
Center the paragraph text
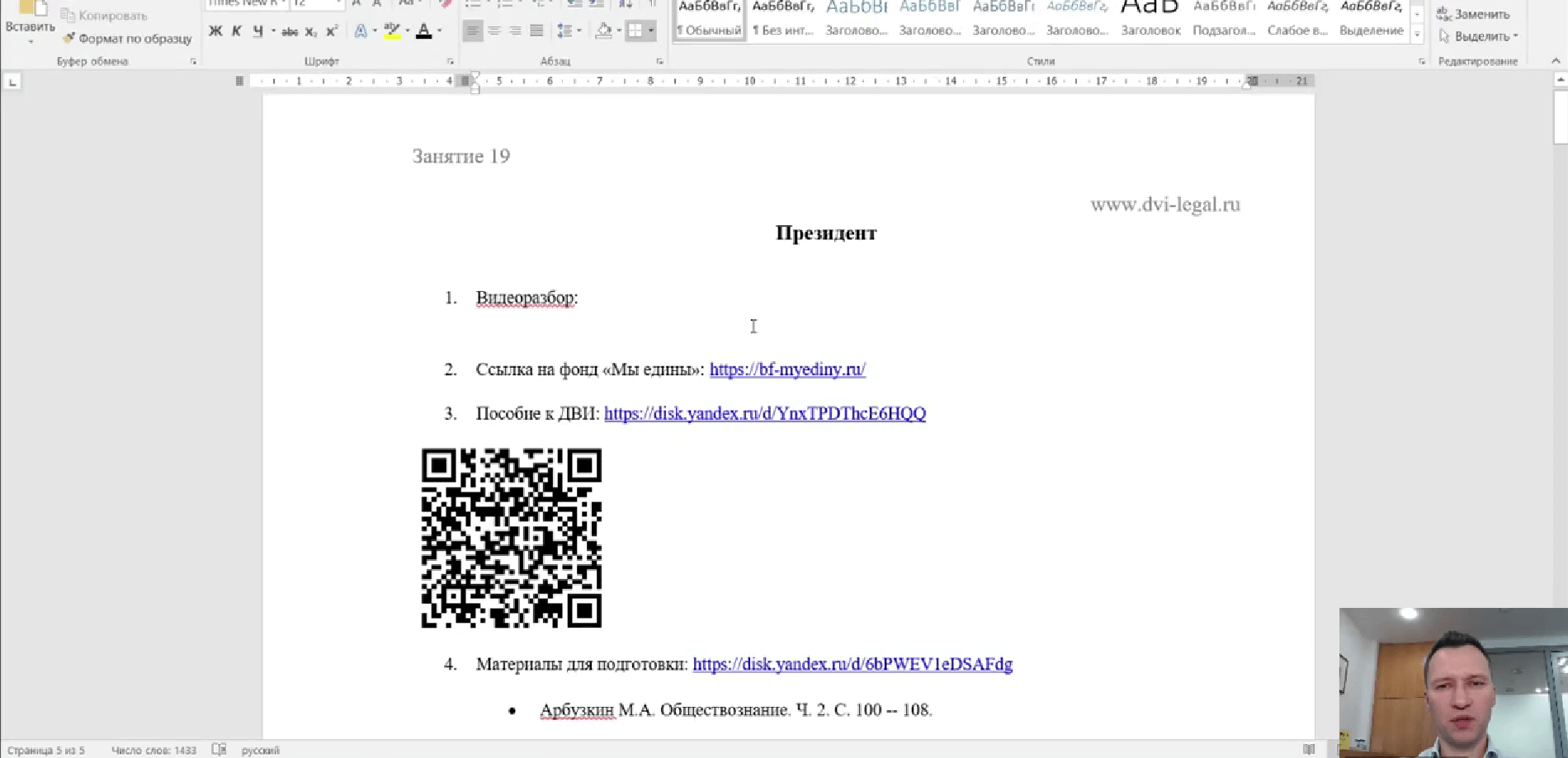click(494, 31)
